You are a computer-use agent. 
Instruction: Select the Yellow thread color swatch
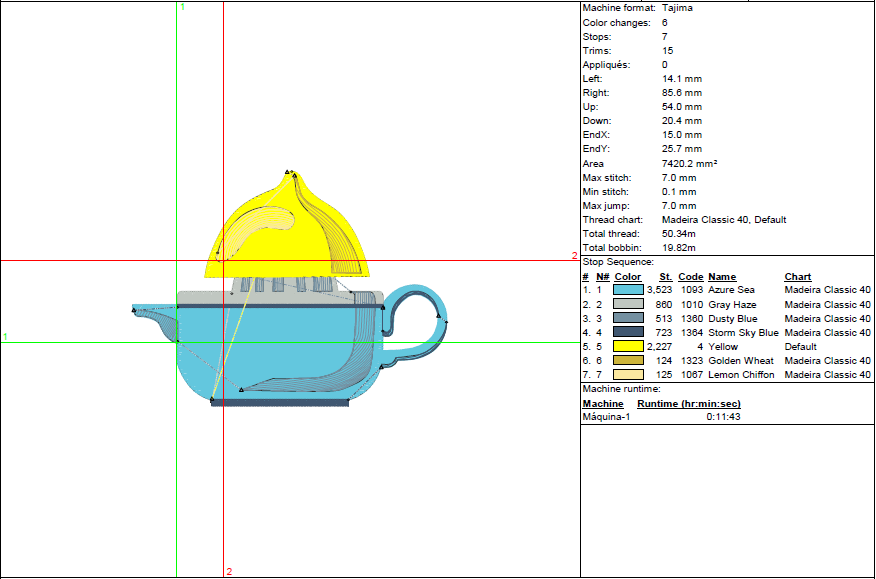point(628,346)
